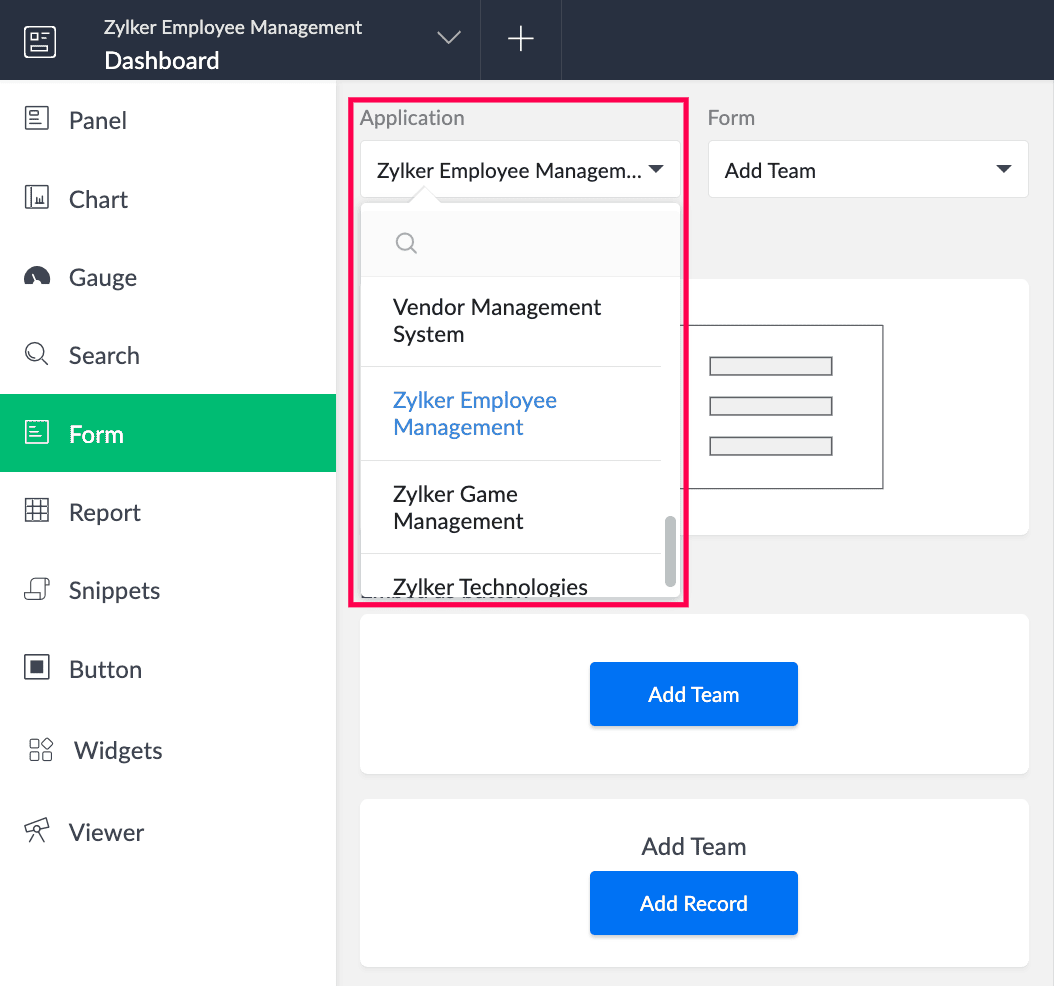Pick the Search magnifier icon in sidebar
Image resolution: width=1054 pixels, height=986 pixels.
point(37,354)
